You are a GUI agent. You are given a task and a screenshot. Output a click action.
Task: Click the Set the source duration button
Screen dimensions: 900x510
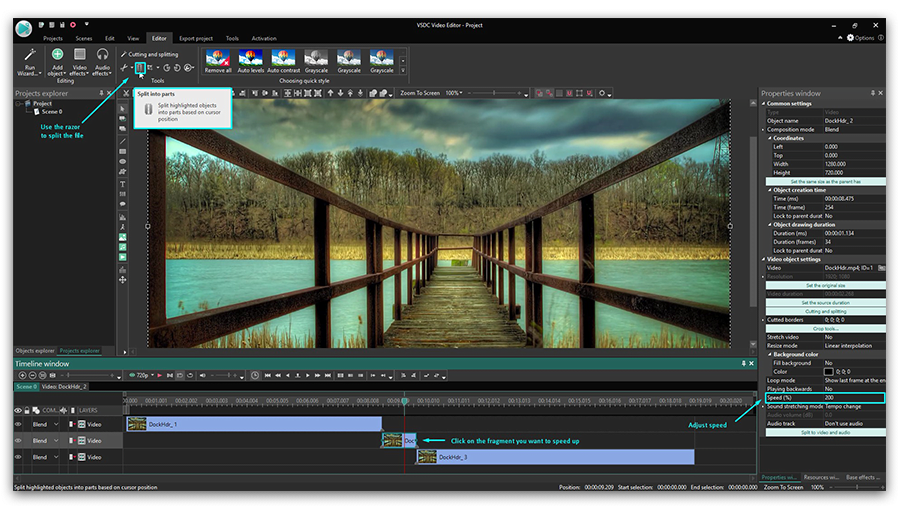coord(825,302)
